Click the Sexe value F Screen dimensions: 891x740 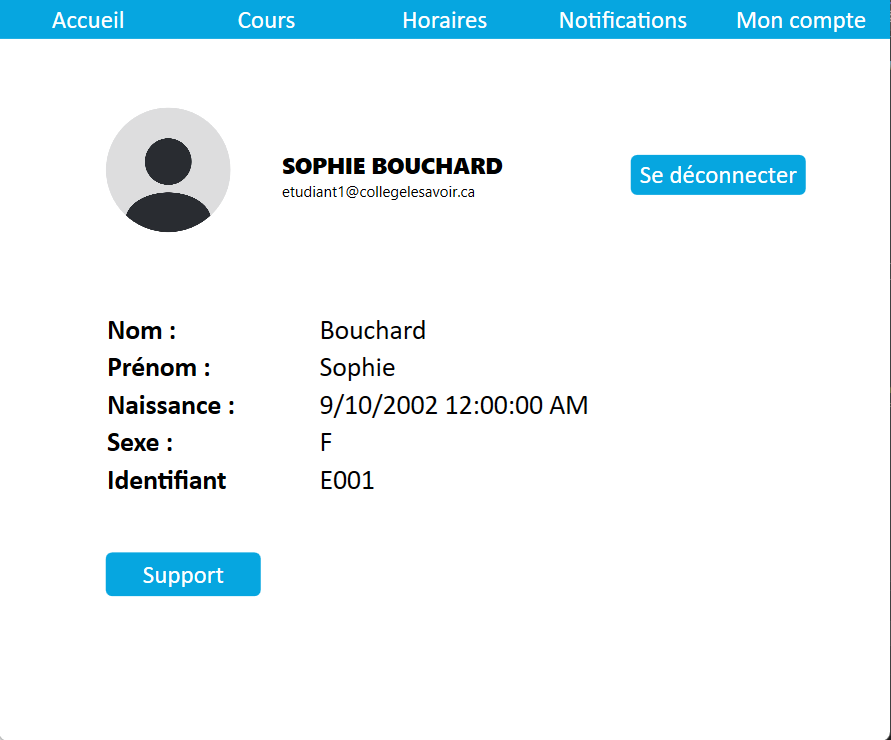[326, 443]
